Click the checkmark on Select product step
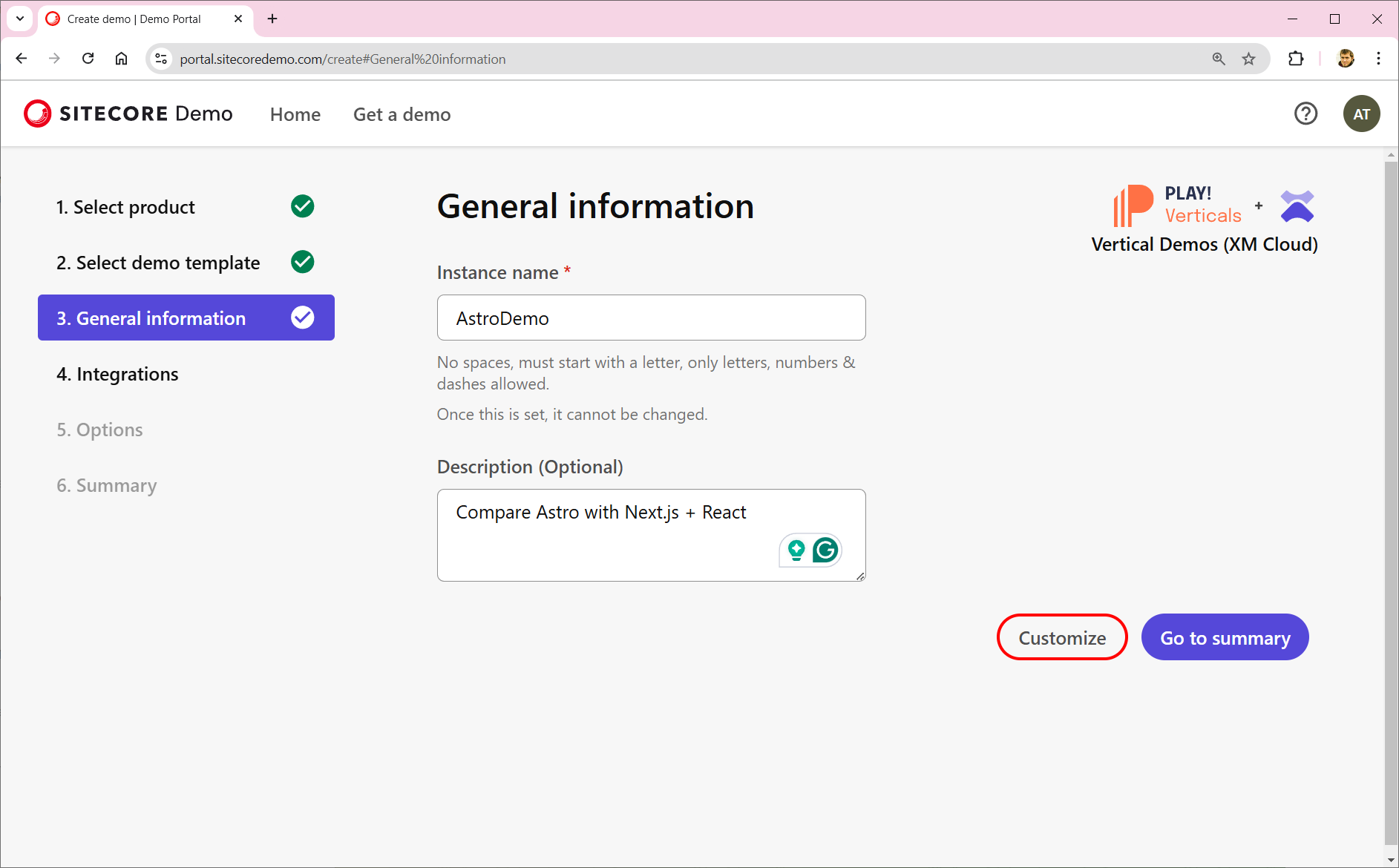Viewport: 1399px width, 868px height. point(301,206)
